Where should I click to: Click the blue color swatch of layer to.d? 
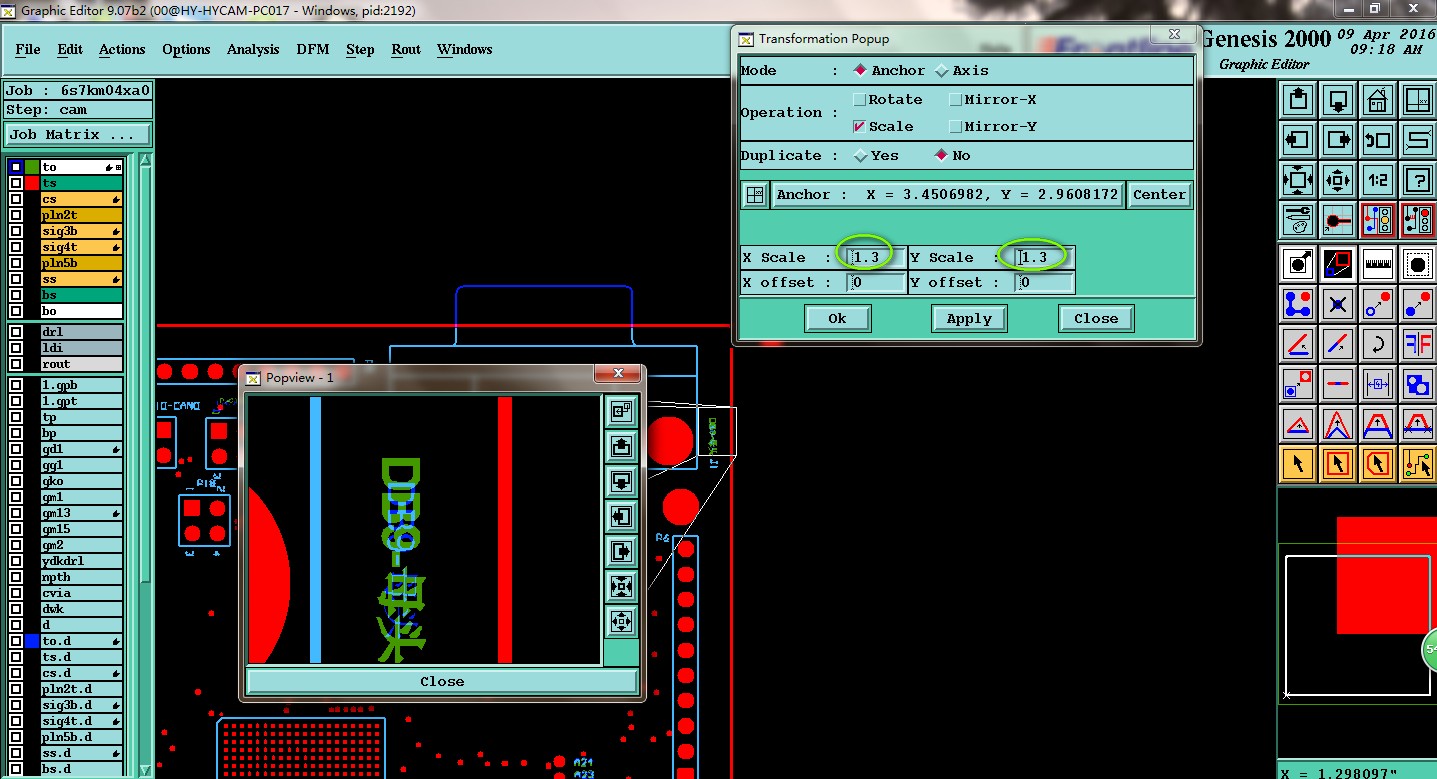32,641
